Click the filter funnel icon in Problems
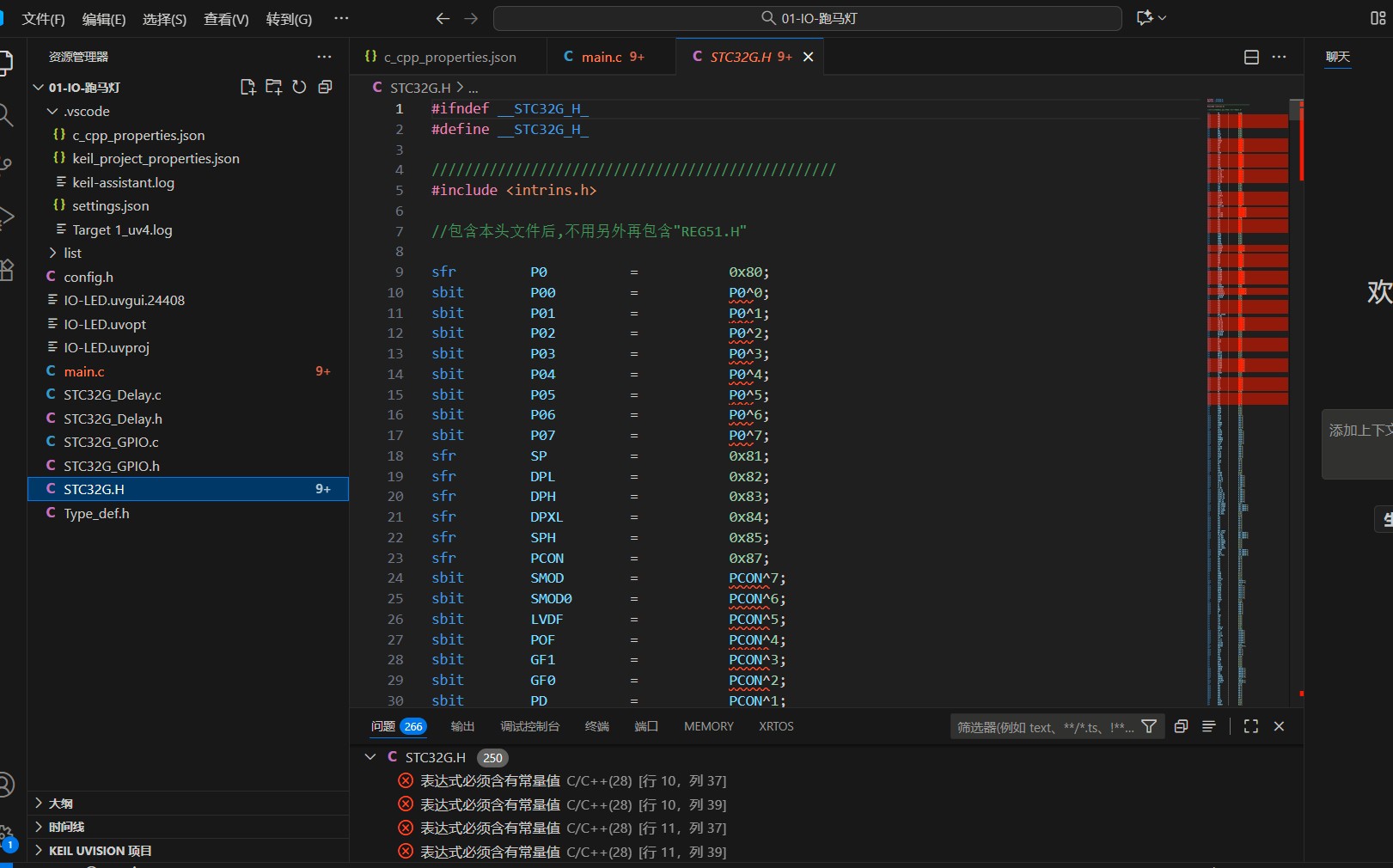1393x868 pixels. pos(1148,726)
